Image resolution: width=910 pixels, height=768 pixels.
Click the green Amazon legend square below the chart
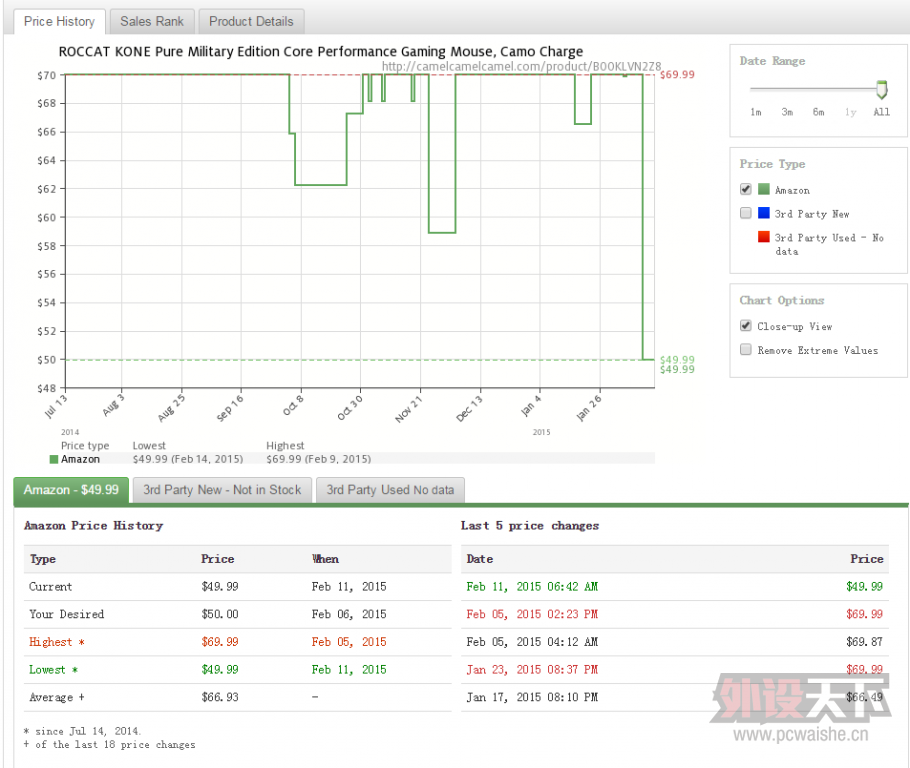coord(54,459)
